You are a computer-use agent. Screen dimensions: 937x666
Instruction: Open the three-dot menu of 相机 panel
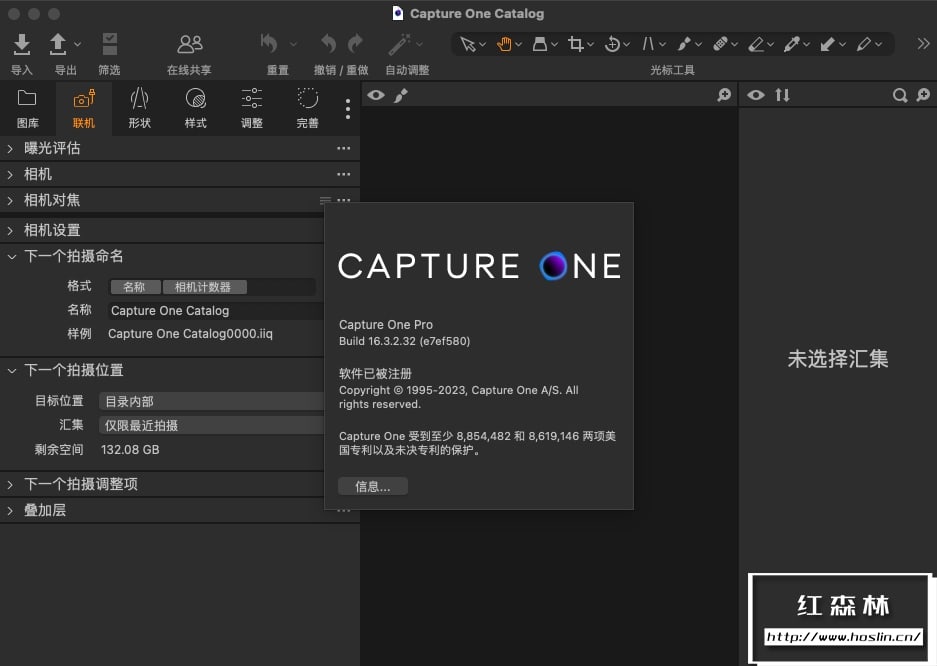(x=343, y=174)
